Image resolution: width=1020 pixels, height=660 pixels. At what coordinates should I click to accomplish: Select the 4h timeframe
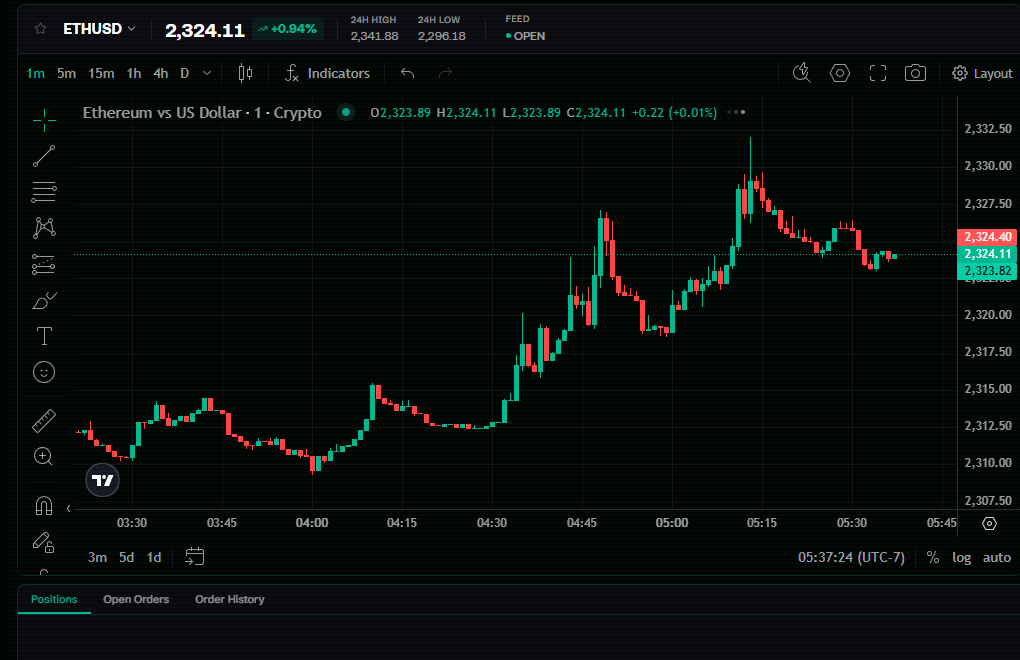161,73
